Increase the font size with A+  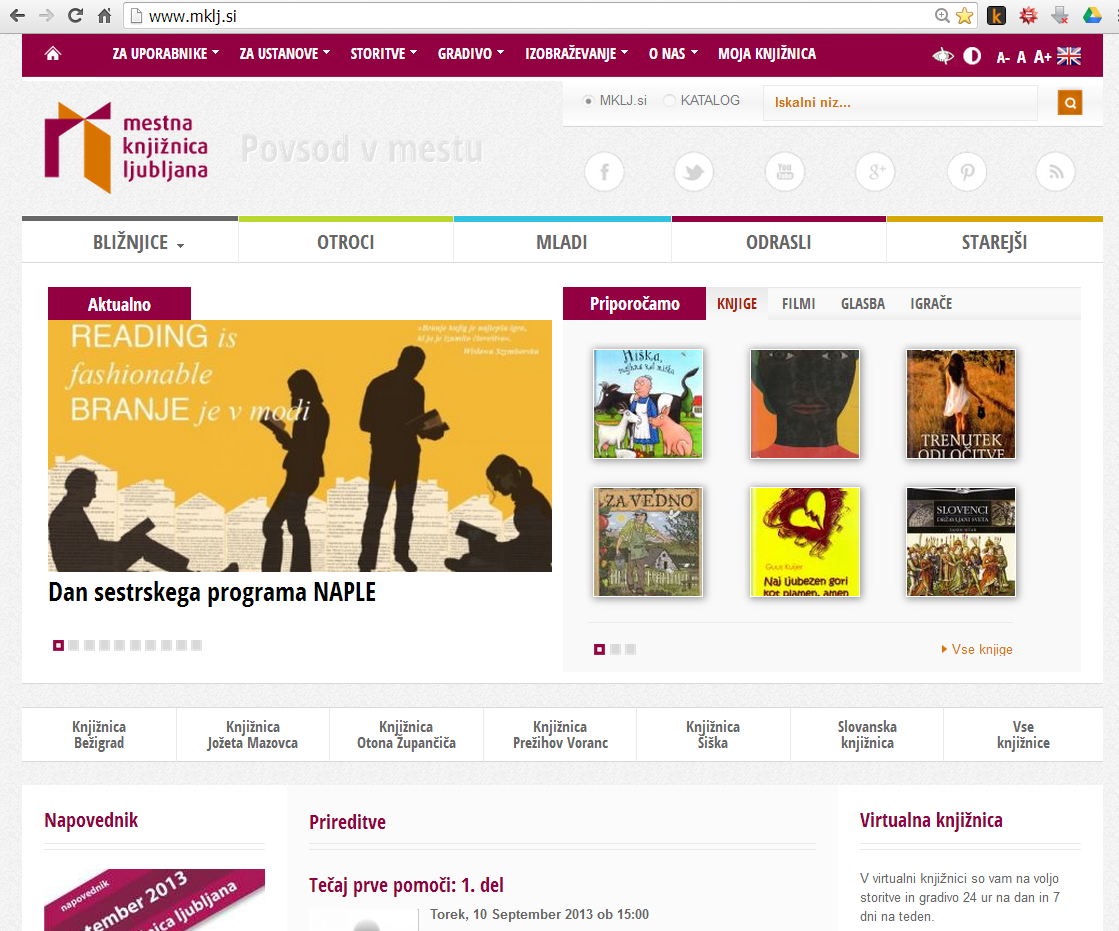[x=1042, y=57]
